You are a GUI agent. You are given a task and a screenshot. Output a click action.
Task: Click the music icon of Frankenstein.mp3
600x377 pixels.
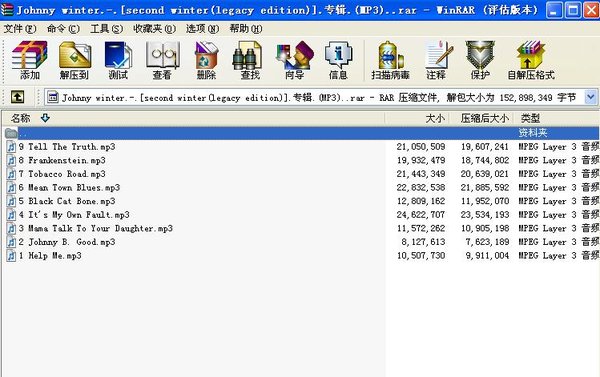tap(11, 160)
